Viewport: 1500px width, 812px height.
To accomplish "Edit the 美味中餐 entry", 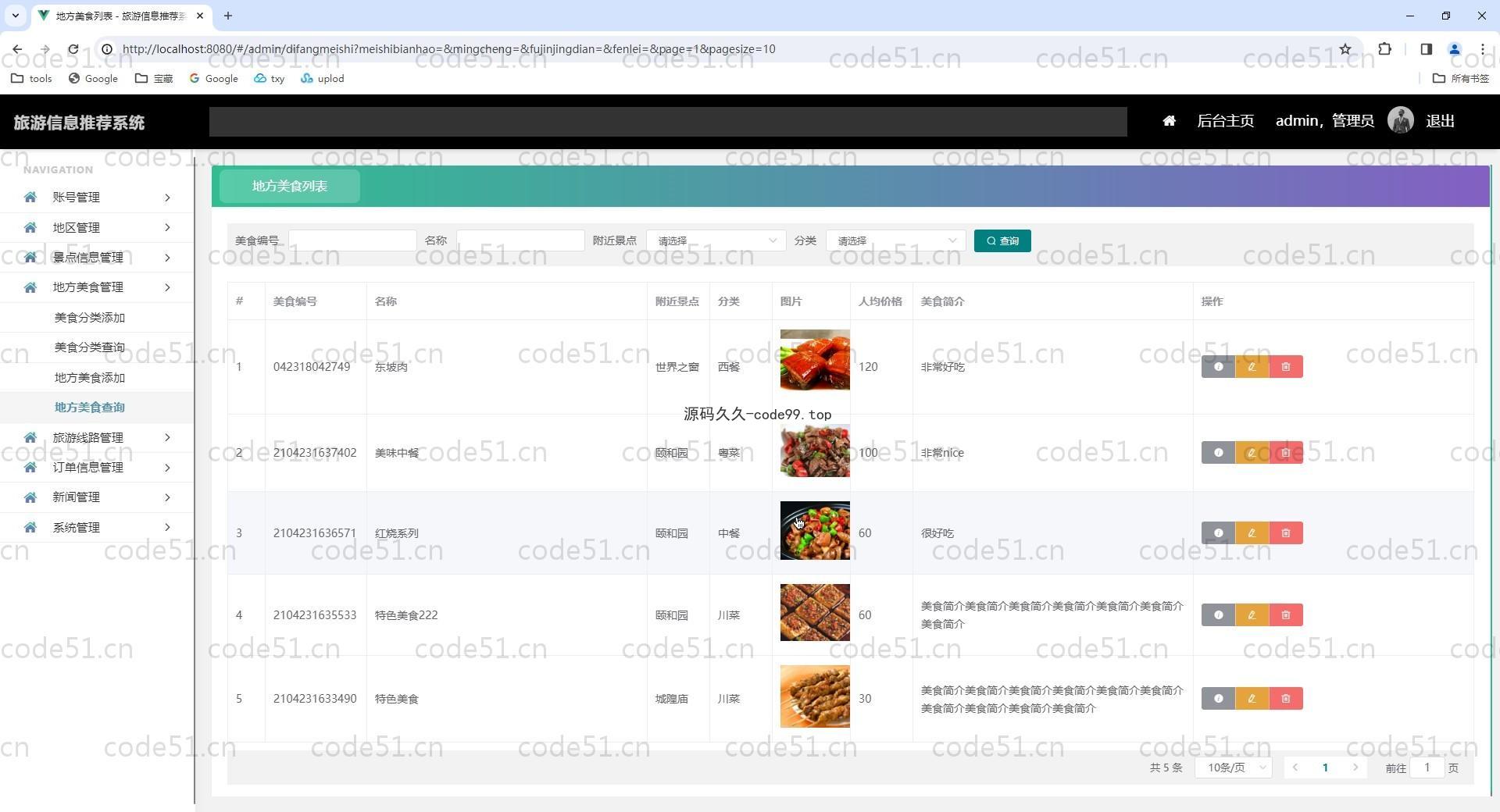I will tap(1252, 453).
